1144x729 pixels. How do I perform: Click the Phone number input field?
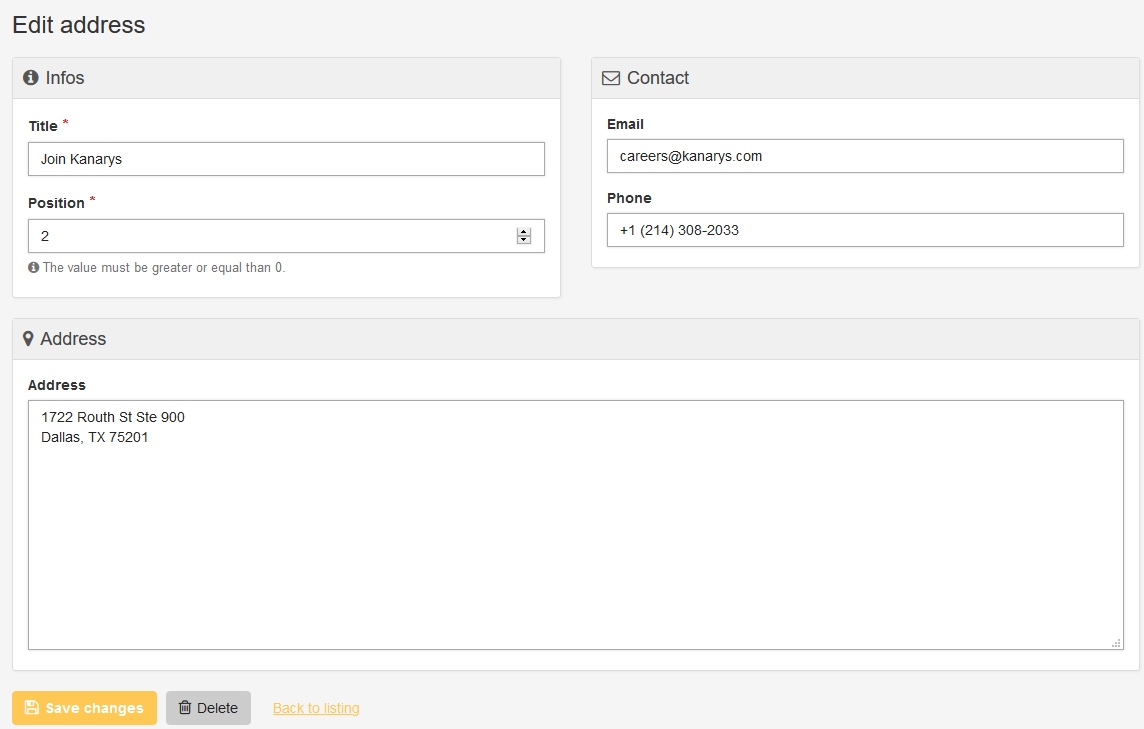pyautogui.click(x=865, y=230)
